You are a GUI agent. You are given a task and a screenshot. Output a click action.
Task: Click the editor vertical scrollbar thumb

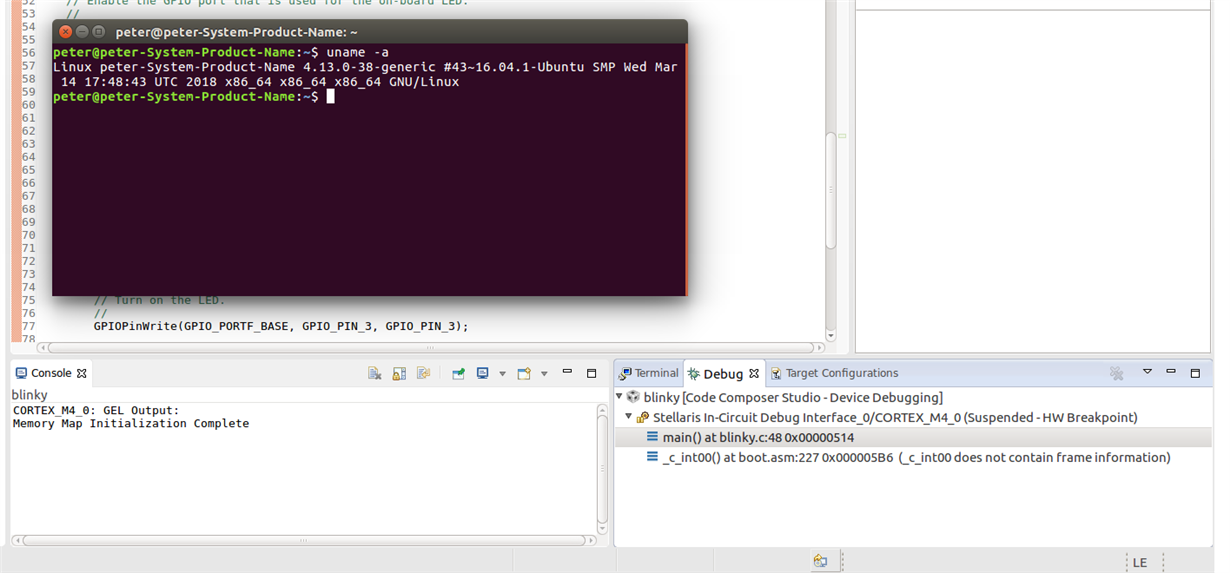click(x=830, y=190)
